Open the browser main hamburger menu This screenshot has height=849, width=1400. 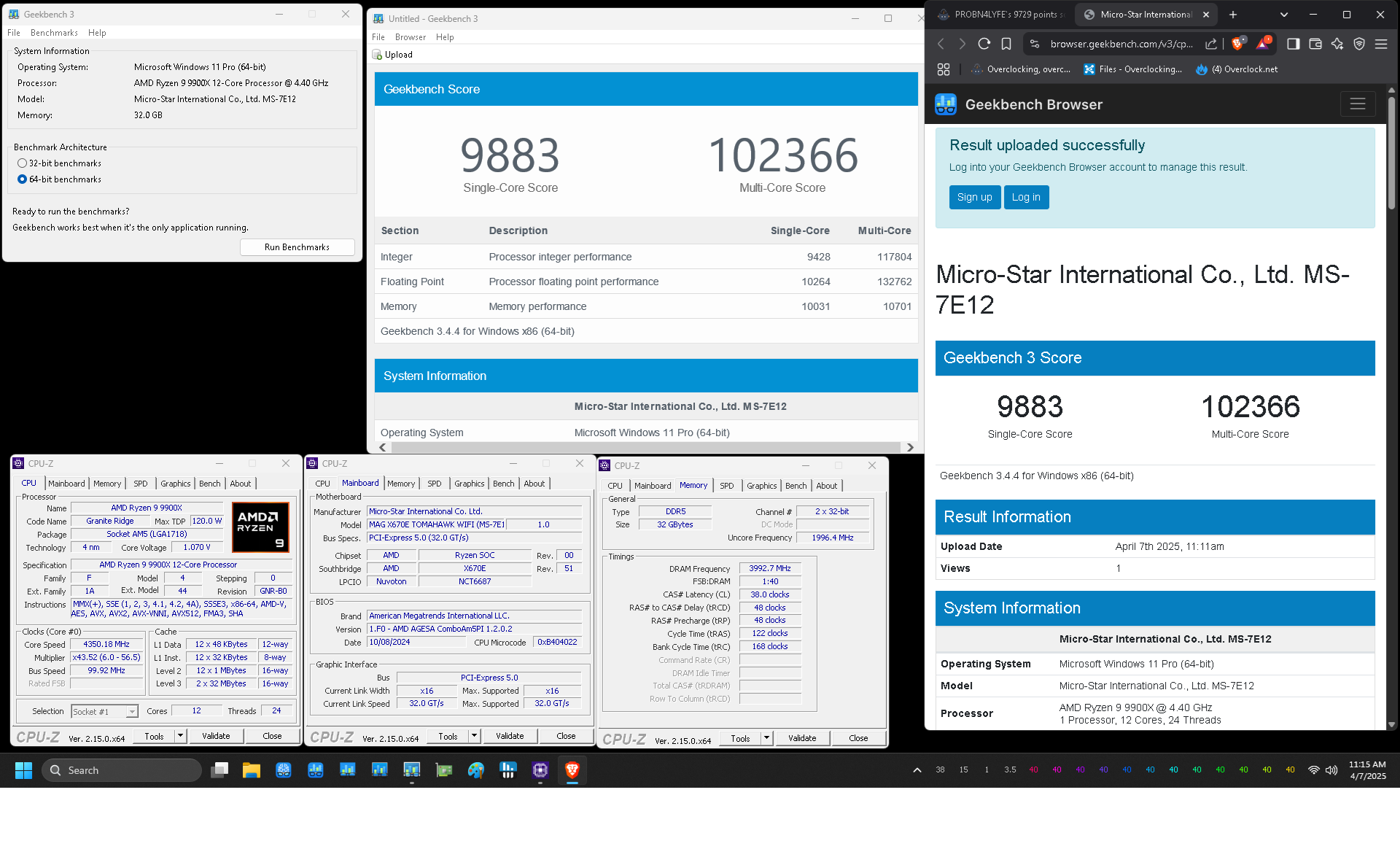coord(1381,44)
